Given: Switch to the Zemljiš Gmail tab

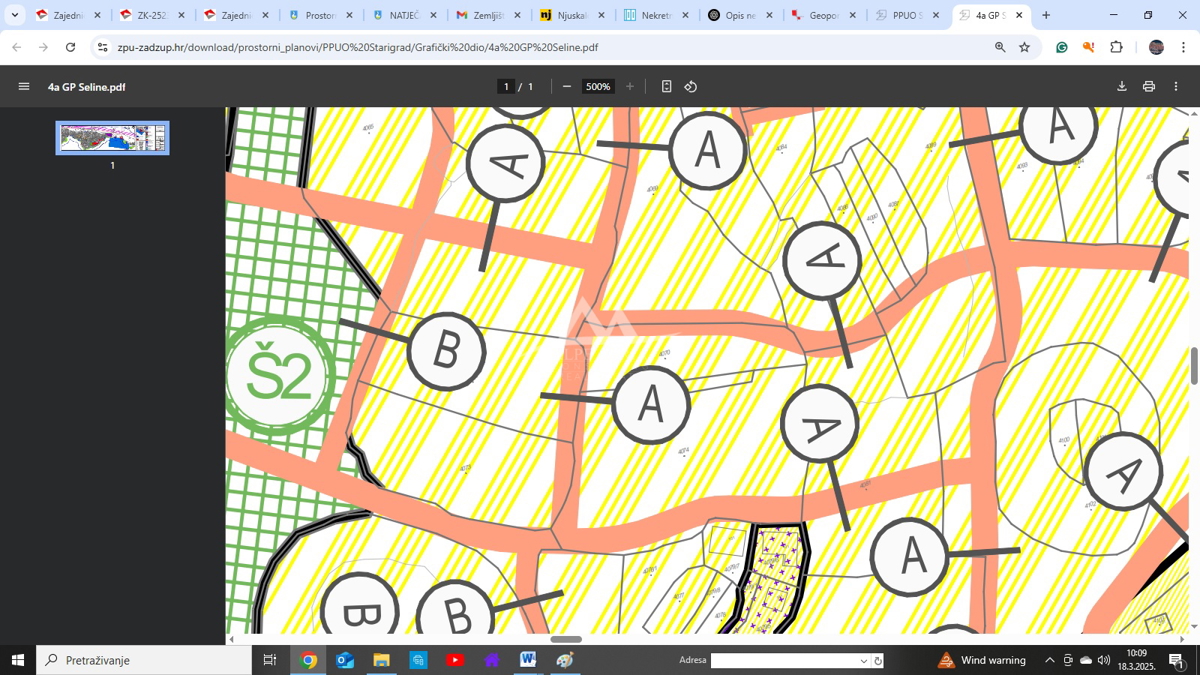Looking at the screenshot, I should [x=488, y=15].
